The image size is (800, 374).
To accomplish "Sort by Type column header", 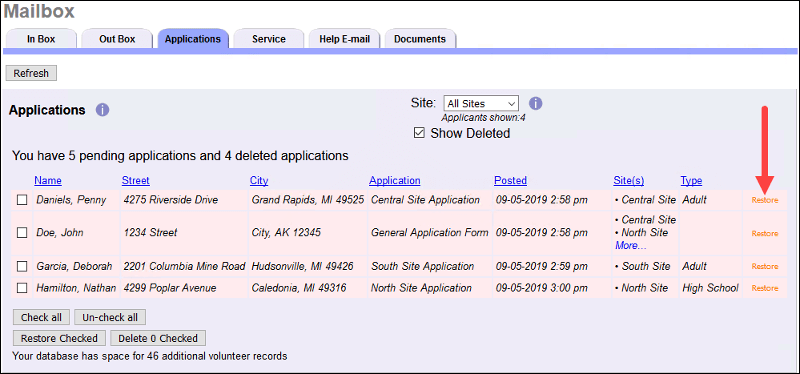I will pyautogui.click(x=691, y=180).
